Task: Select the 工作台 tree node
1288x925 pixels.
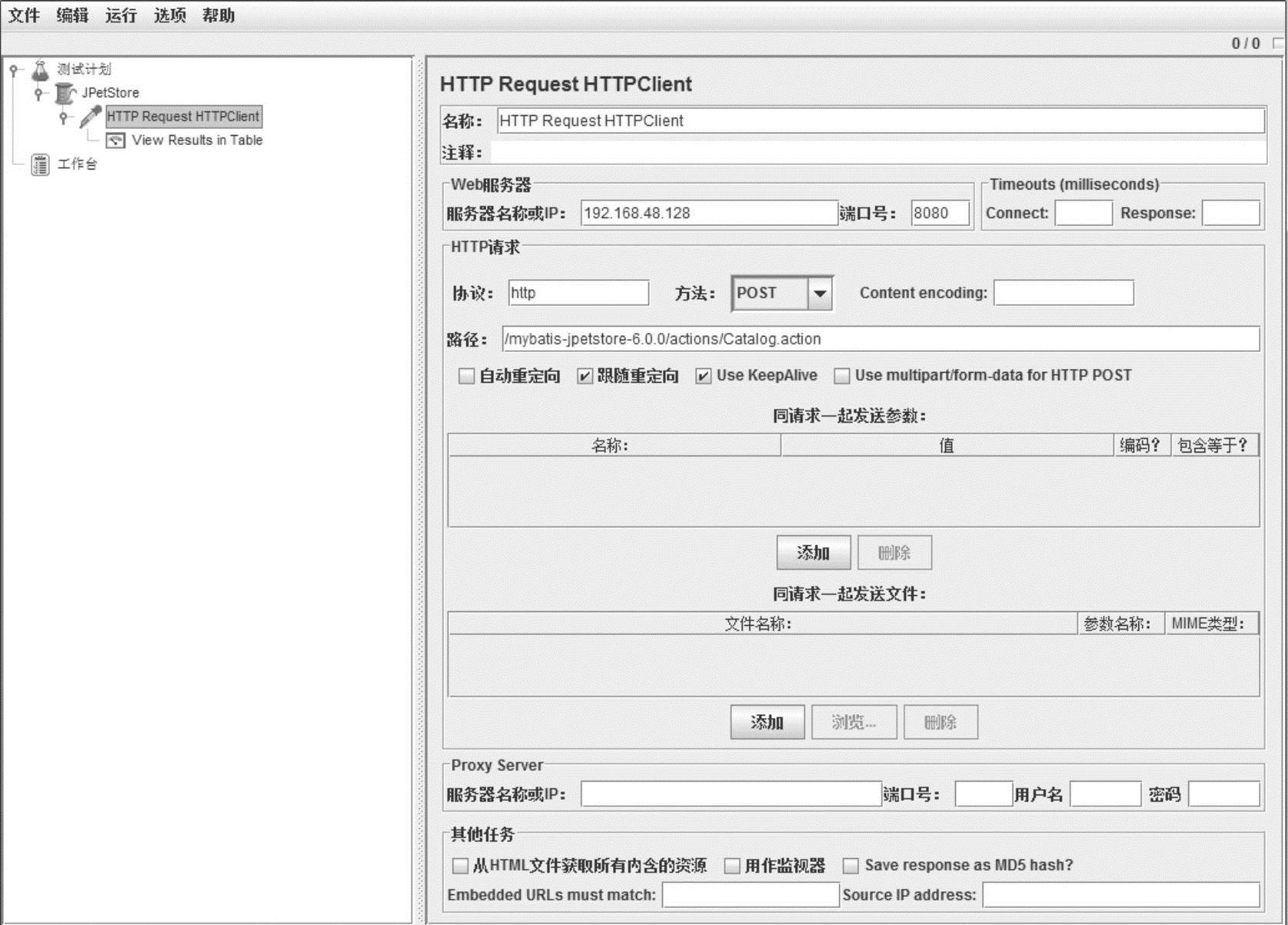Action: click(77, 164)
